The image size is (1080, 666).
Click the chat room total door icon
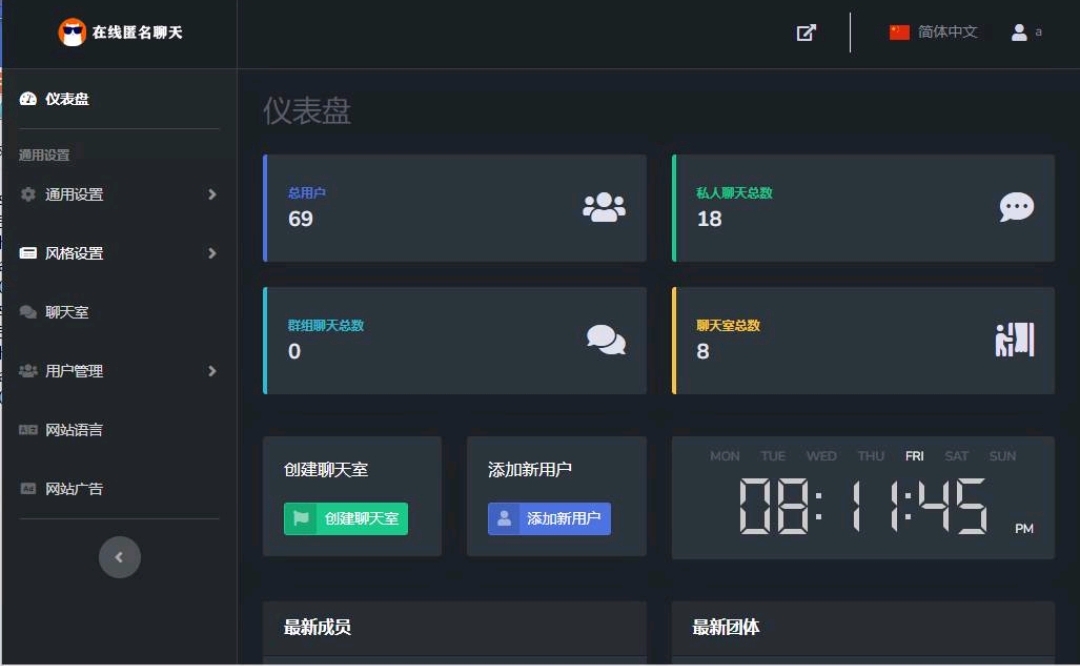point(1014,340)
